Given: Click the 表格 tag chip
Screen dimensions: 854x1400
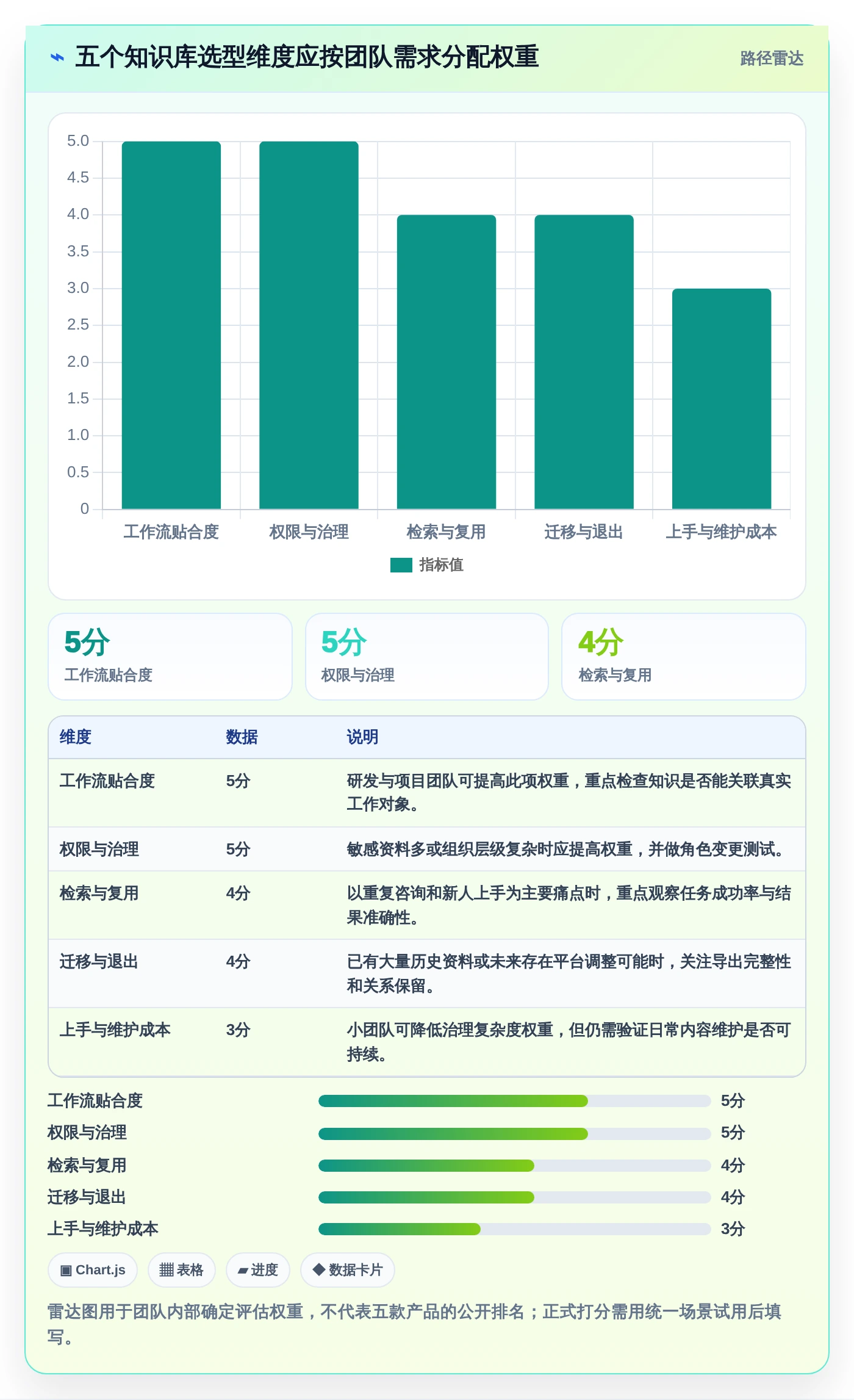Looking at the screenshot, I should point(182,1270).
